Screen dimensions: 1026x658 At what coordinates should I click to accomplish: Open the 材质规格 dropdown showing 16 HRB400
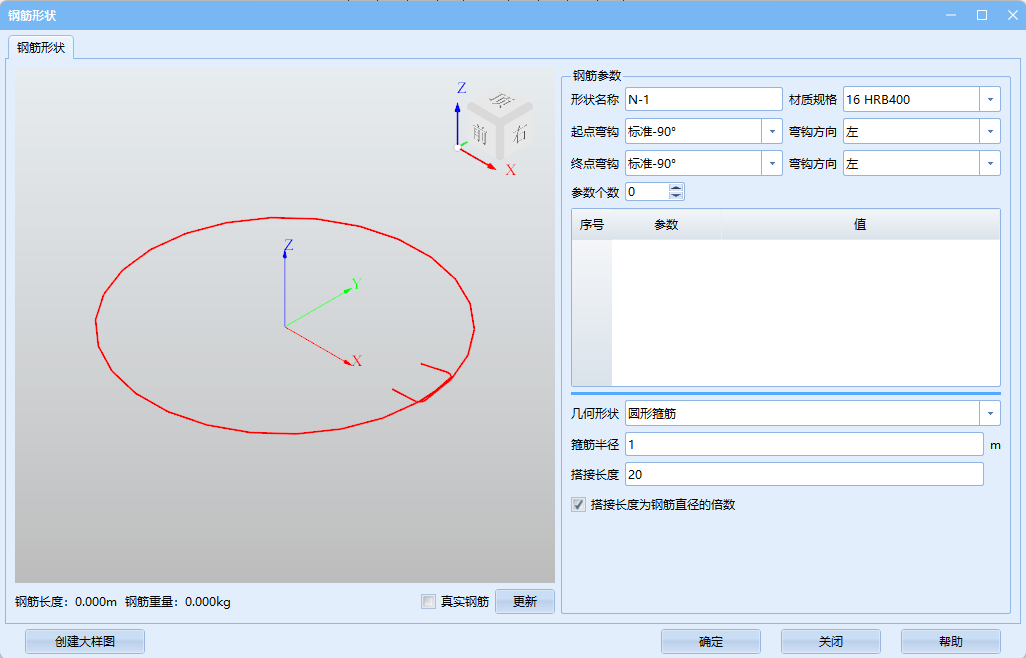point(989,100)
